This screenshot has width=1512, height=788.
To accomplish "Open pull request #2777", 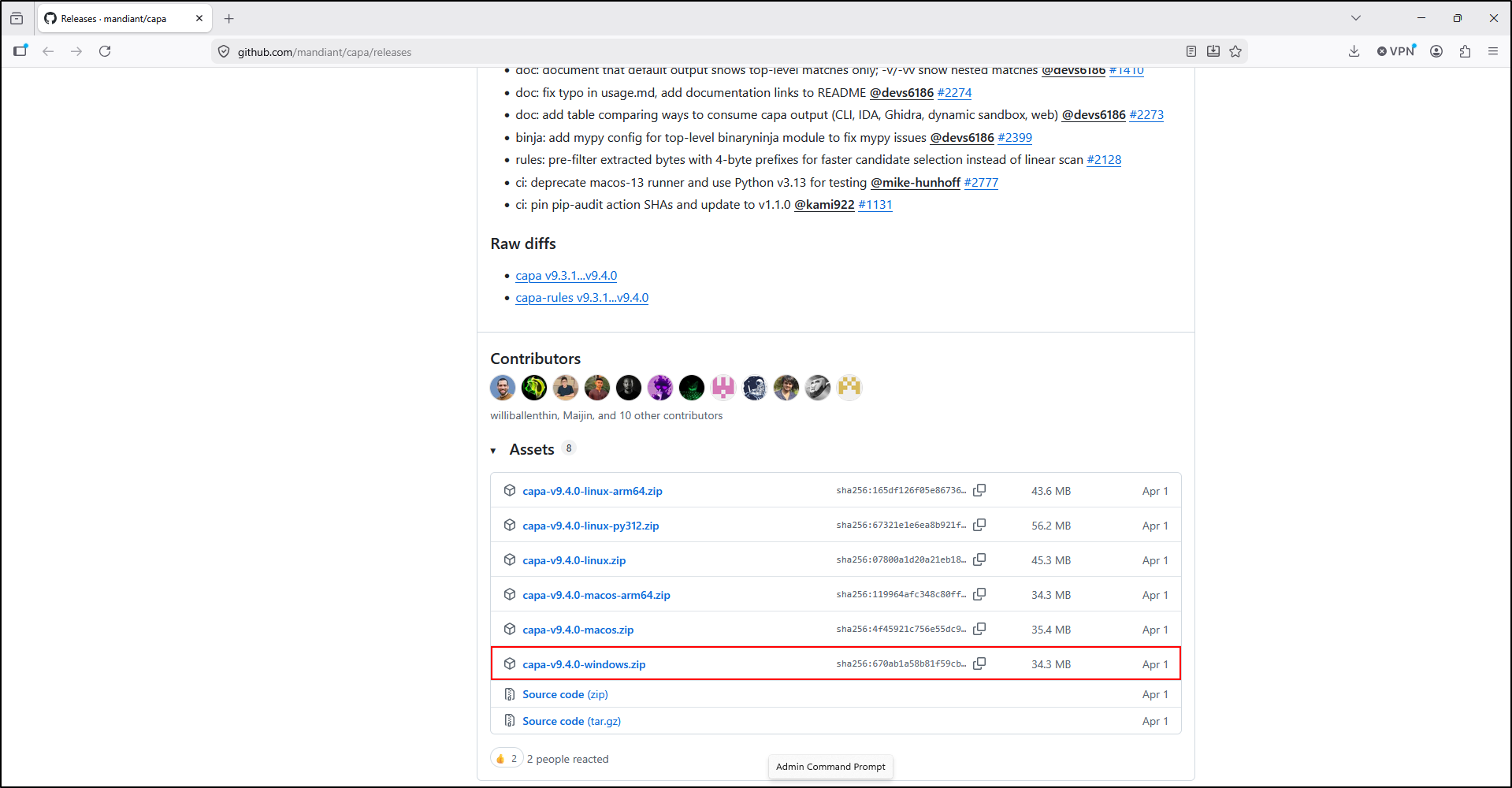I will pos(981,183).
